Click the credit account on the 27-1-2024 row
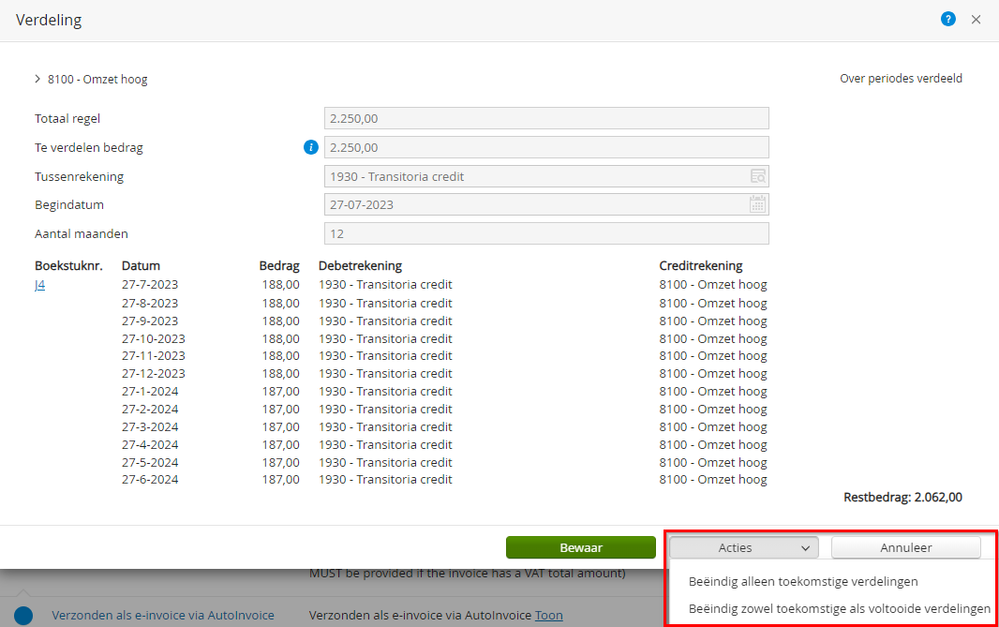 point(713,391)
